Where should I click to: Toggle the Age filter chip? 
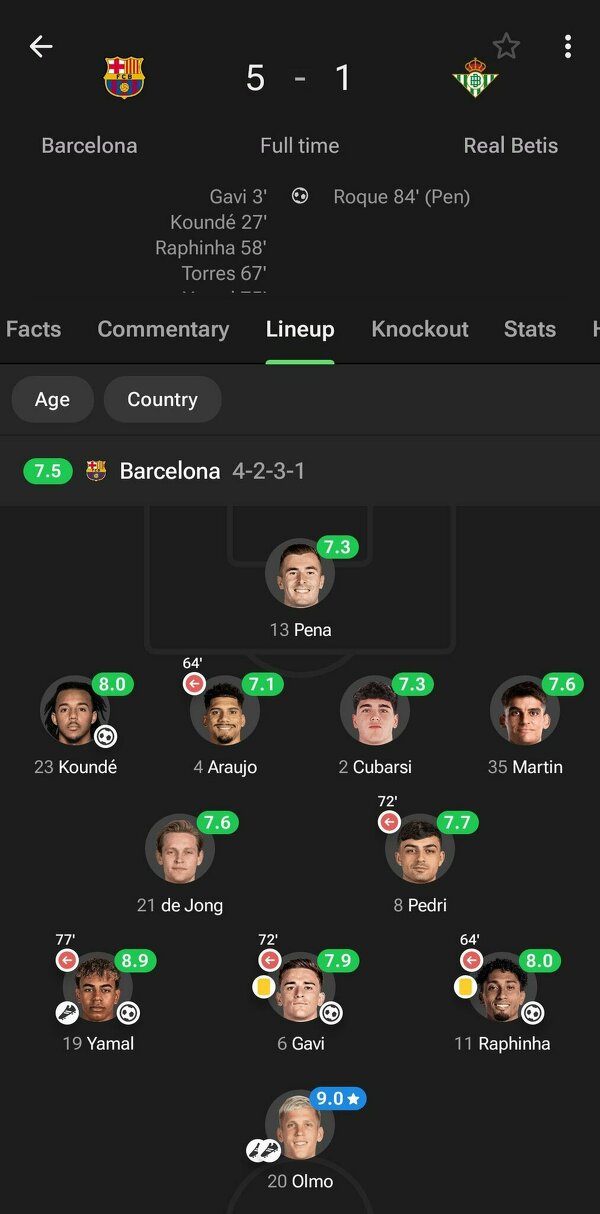[x=52, y=399]
